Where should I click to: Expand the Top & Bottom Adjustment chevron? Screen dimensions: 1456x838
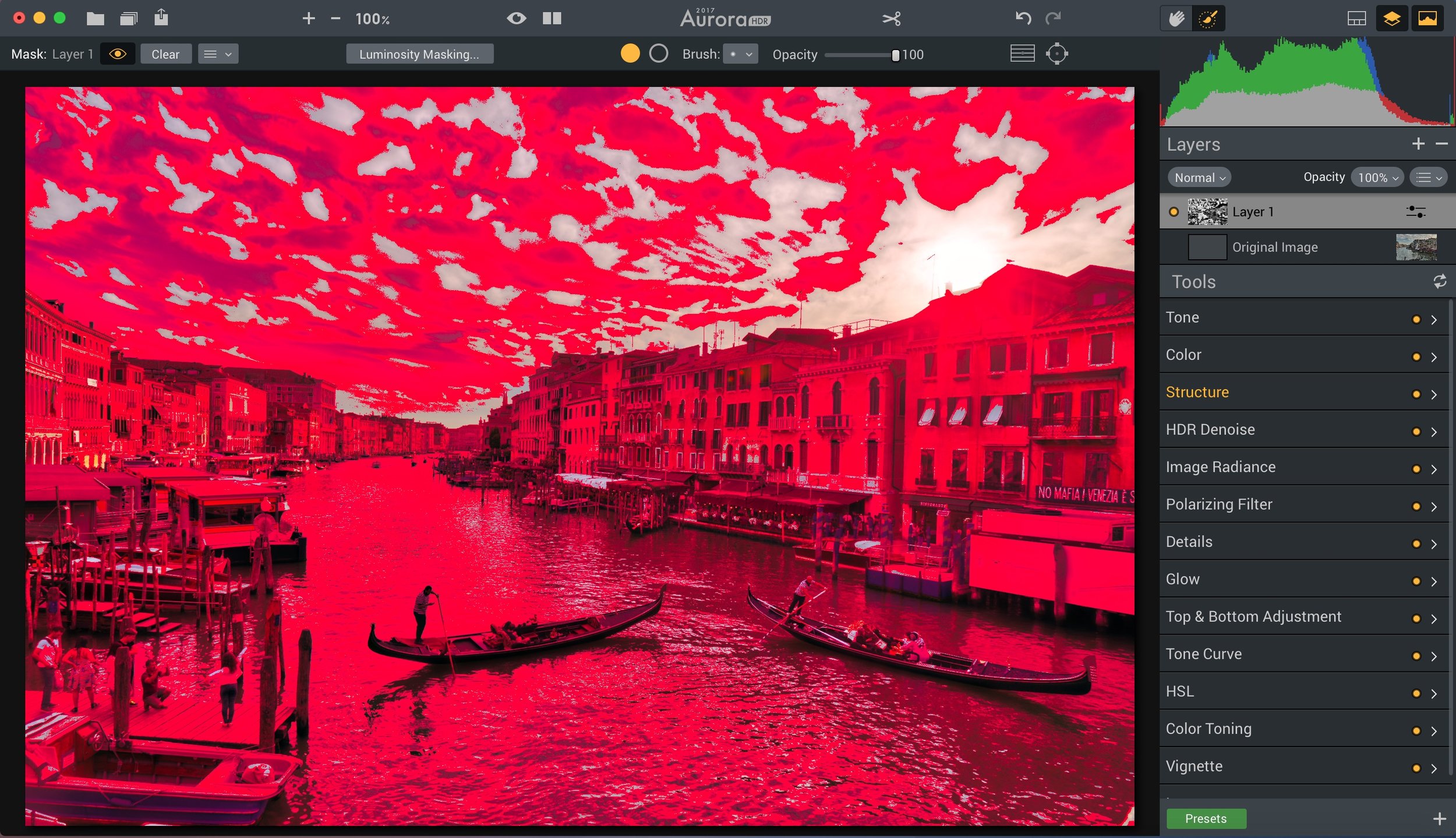[x=1434, y=618]
